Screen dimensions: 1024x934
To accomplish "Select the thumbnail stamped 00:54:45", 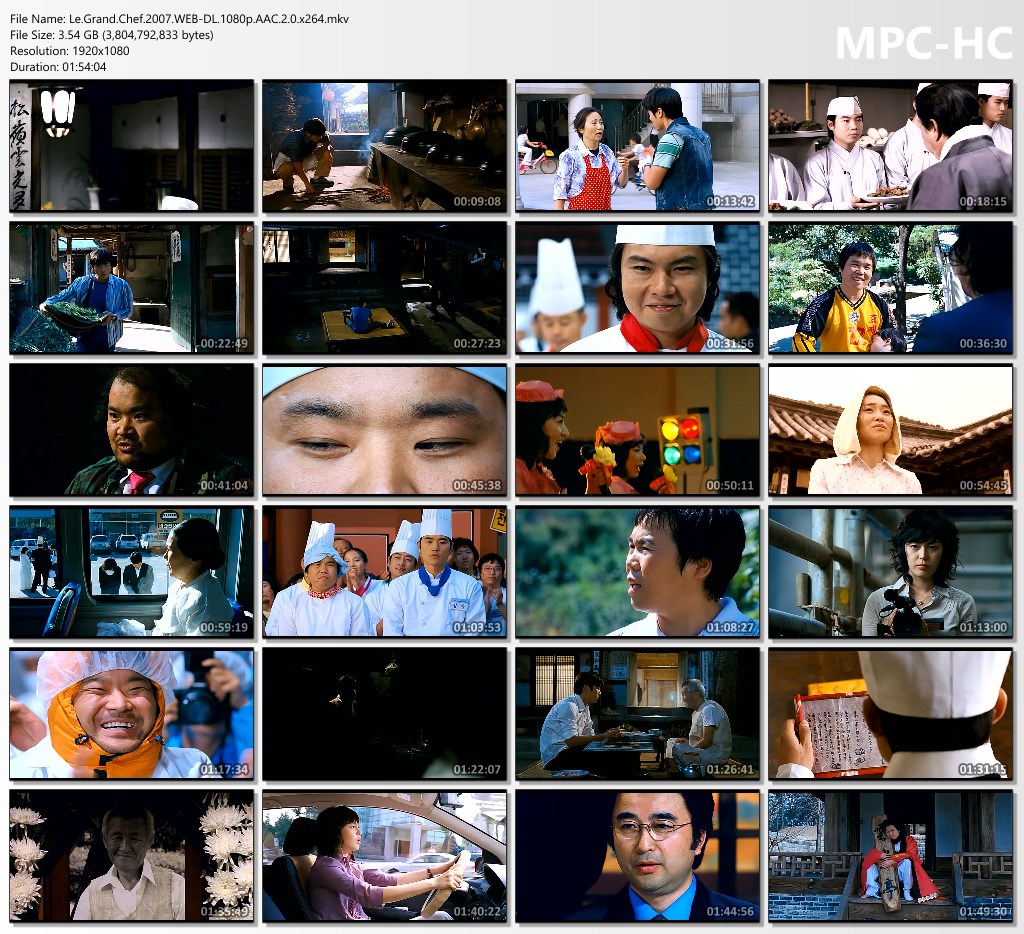I will [x=890, y=430].
